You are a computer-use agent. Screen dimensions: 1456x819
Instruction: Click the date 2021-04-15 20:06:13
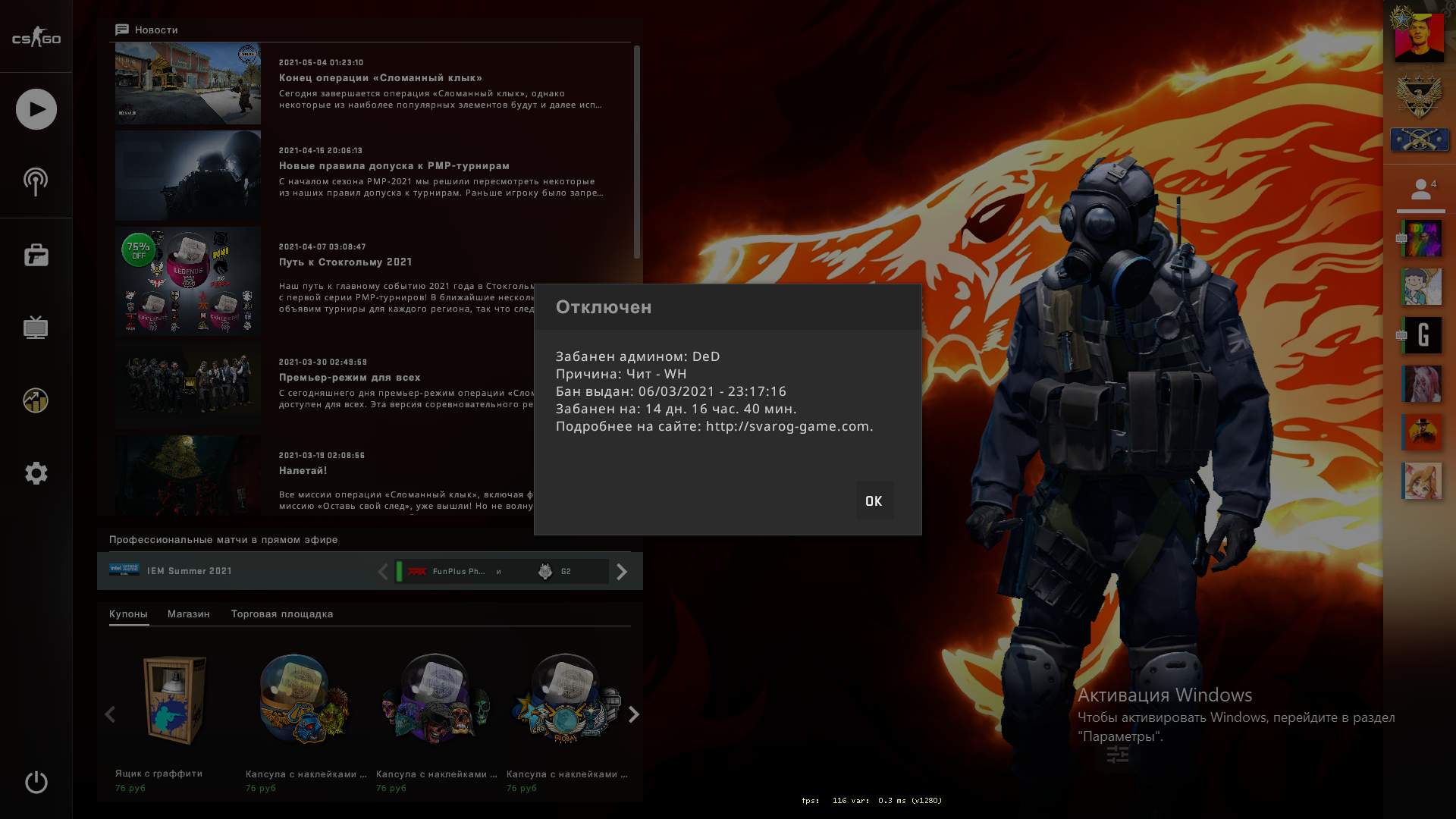coord(321,150)
